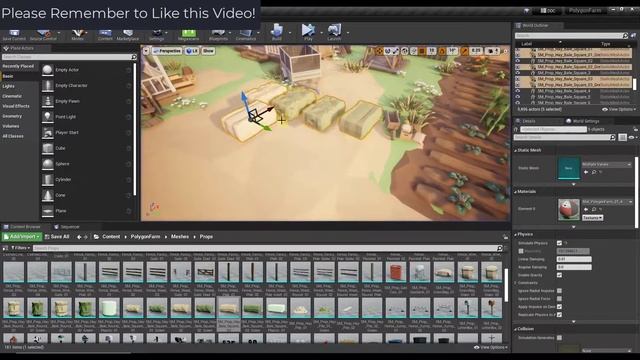Select the Empty Actor icon
Viewport: 640px width, 360px height.
[x=48, y=70]
